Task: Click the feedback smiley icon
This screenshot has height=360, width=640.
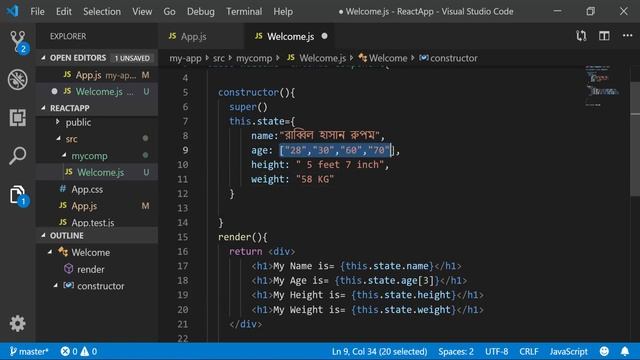Action: pyautogui.click(x=604, y=351)
